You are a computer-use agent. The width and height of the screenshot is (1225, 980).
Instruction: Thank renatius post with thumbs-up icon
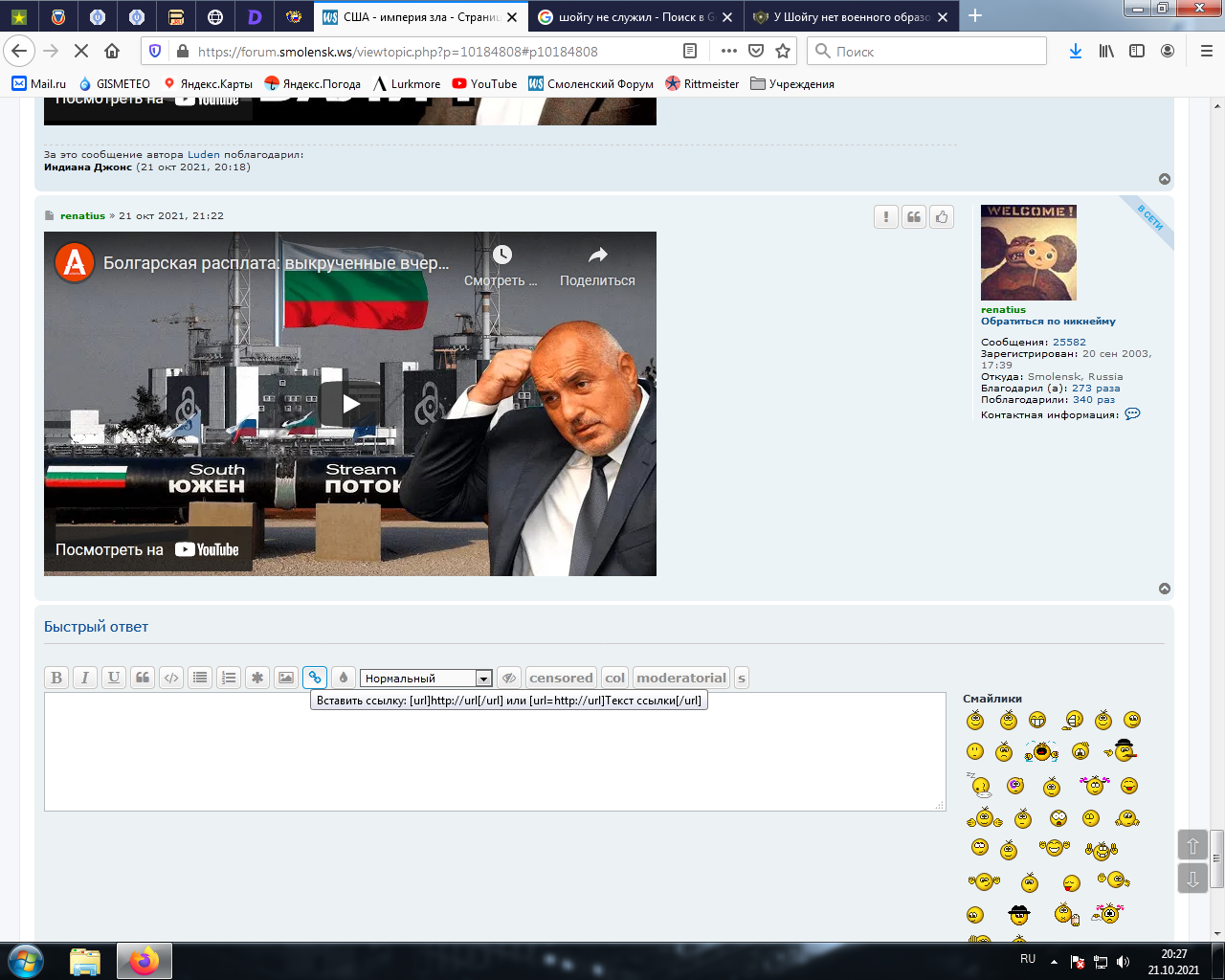click(942, 217)
